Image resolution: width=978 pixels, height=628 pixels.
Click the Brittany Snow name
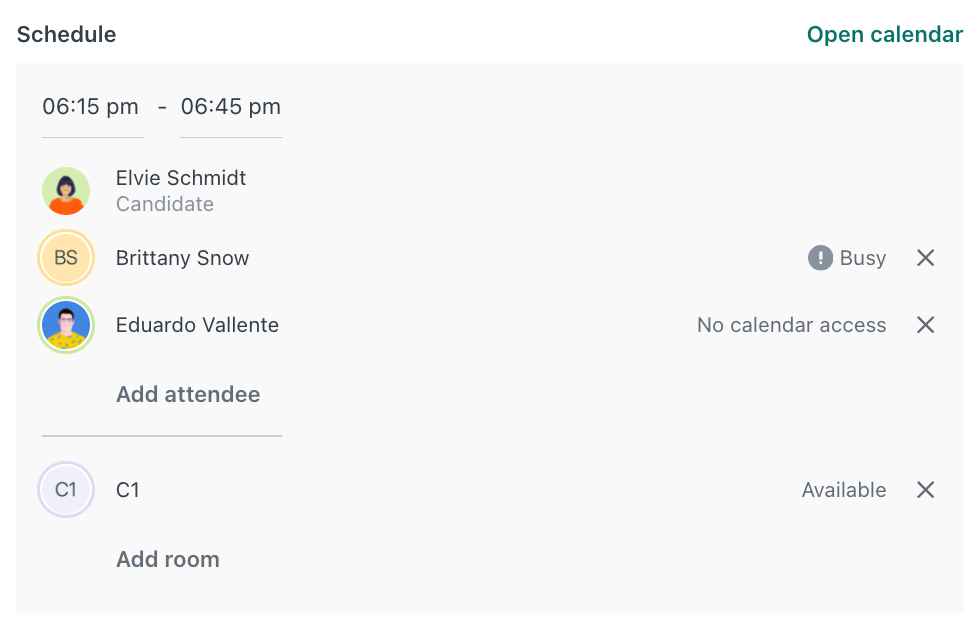tap(182, 258)
